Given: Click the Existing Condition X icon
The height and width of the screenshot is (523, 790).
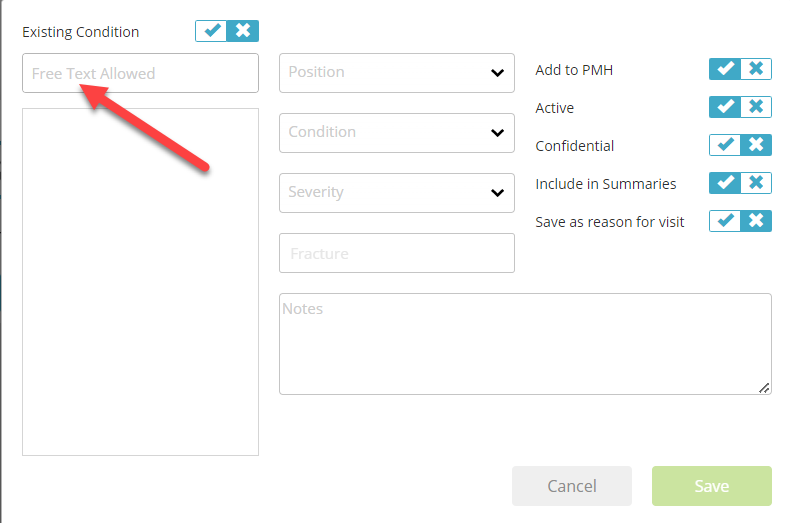Looking at the screenshot, I should click(243, 31).
